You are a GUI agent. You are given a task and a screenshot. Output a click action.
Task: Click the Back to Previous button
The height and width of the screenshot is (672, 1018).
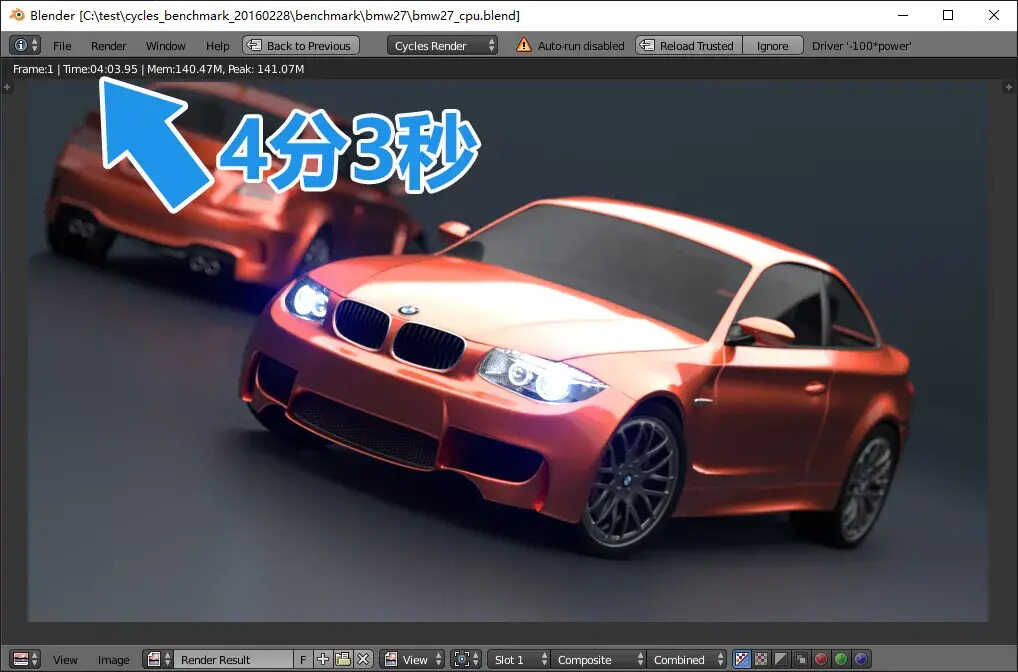[x=300, y=46]
